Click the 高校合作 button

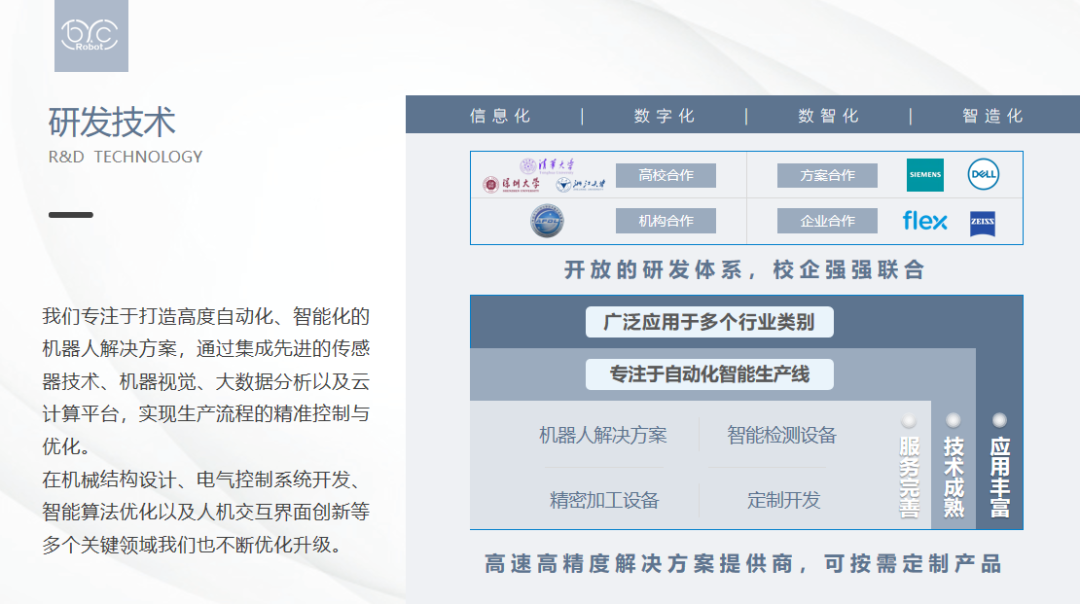click(x=665, y=175)
